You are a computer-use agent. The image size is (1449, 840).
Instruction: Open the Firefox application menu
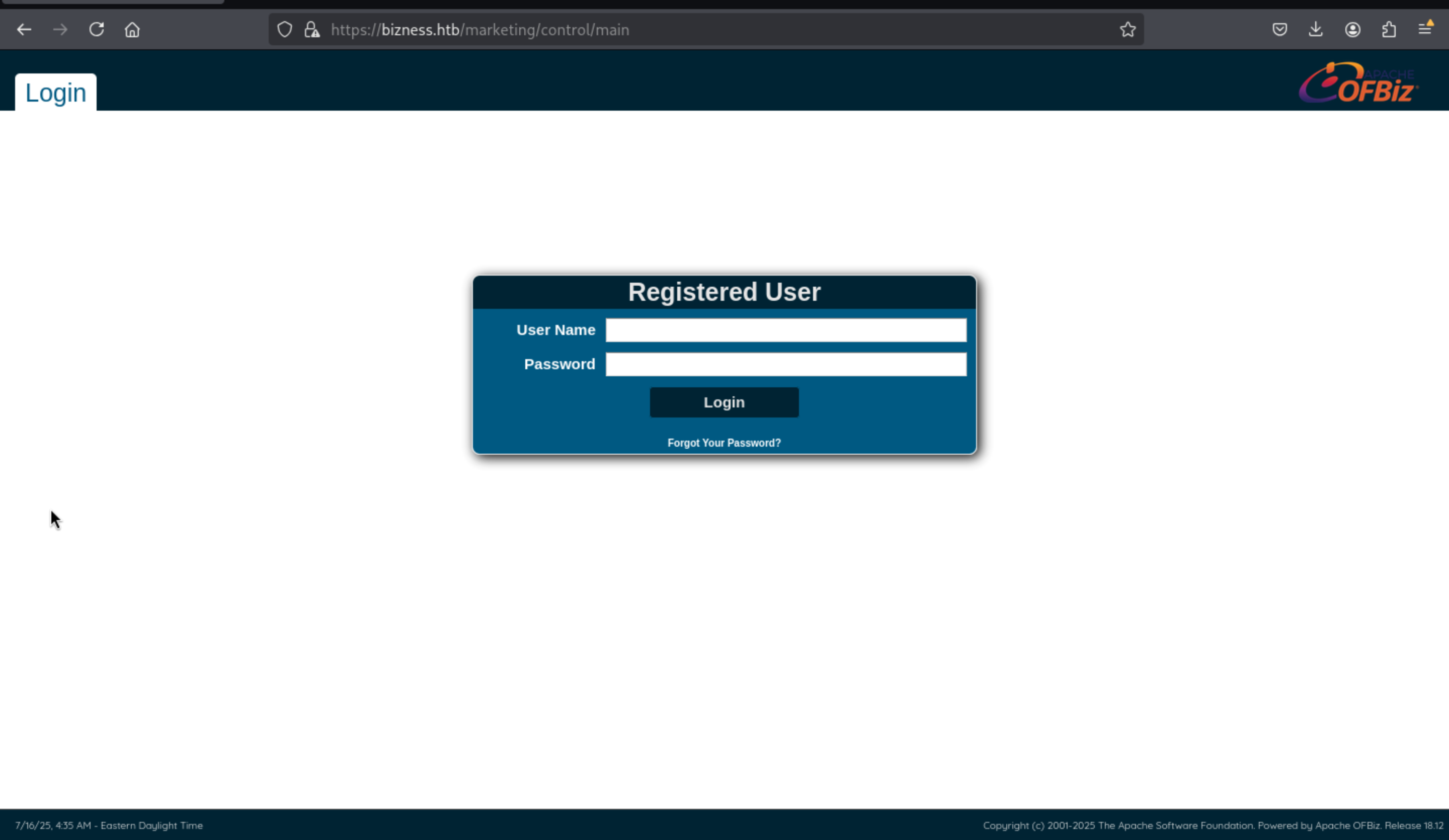pyautogui.click(x=1425, y=28)
